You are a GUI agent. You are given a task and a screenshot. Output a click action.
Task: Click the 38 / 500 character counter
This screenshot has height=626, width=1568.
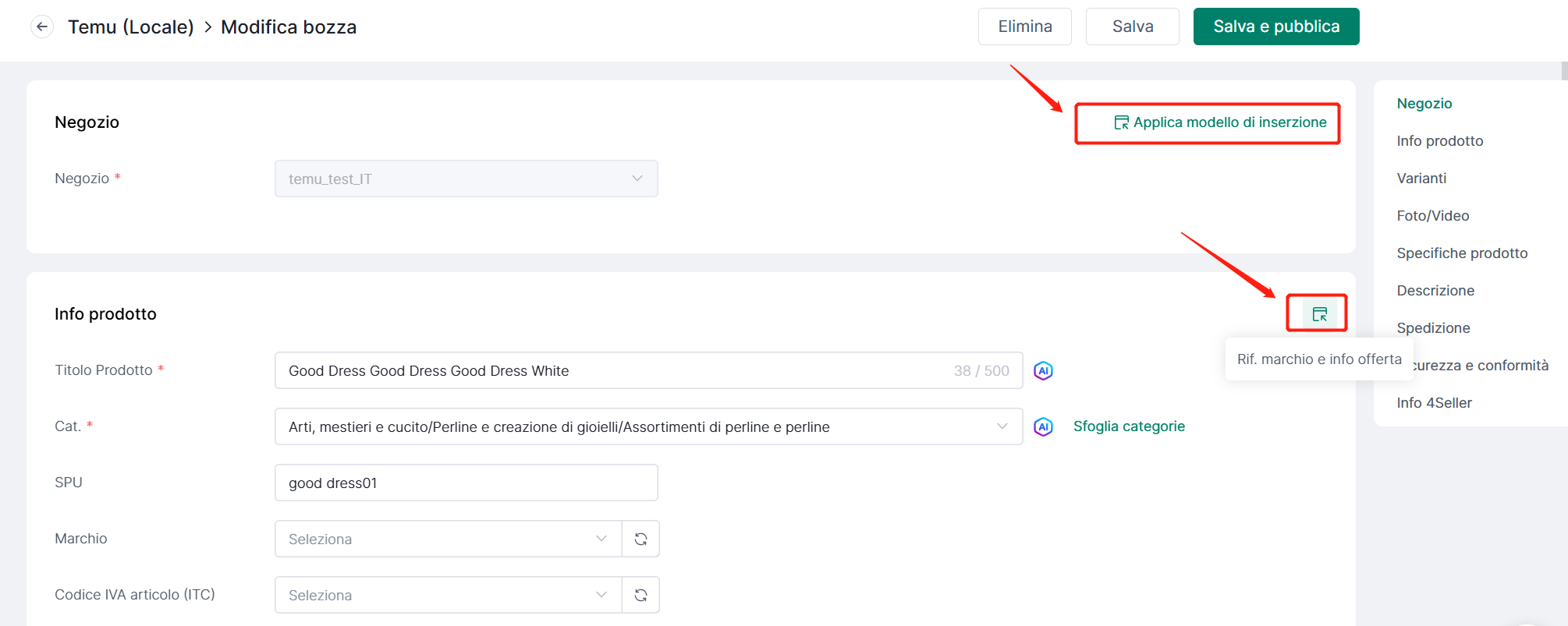[x=981, y=371]
